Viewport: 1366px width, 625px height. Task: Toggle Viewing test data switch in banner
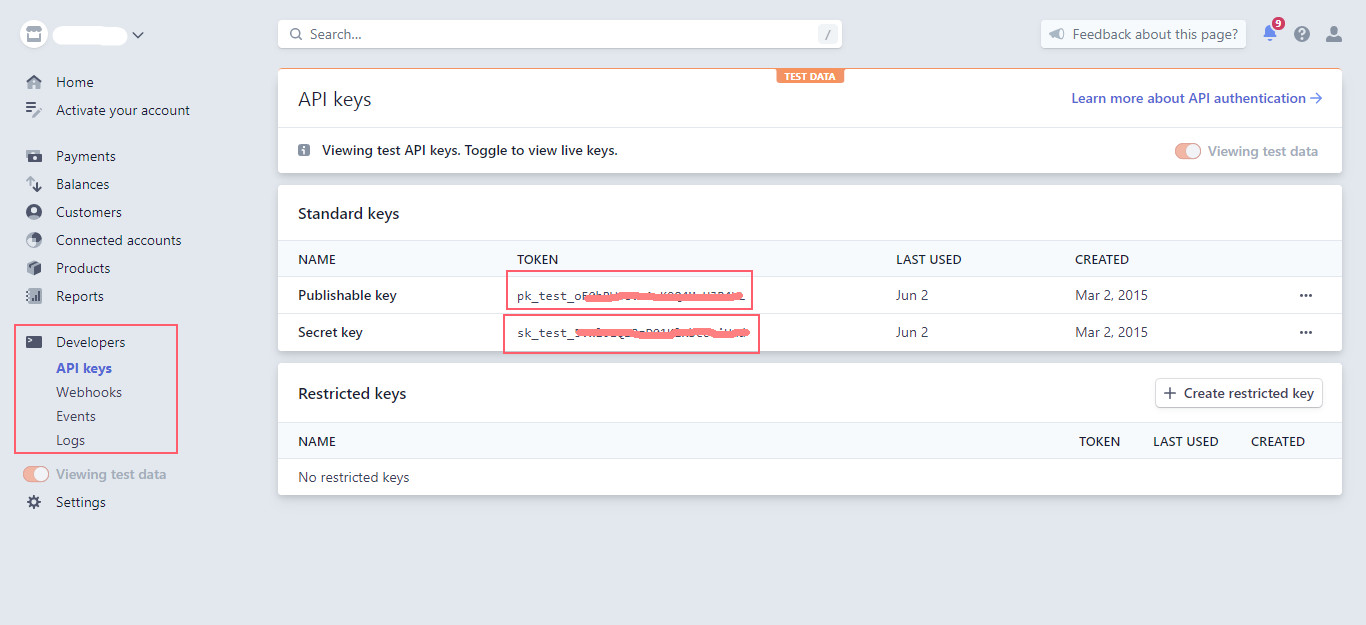pos(1188,151)
